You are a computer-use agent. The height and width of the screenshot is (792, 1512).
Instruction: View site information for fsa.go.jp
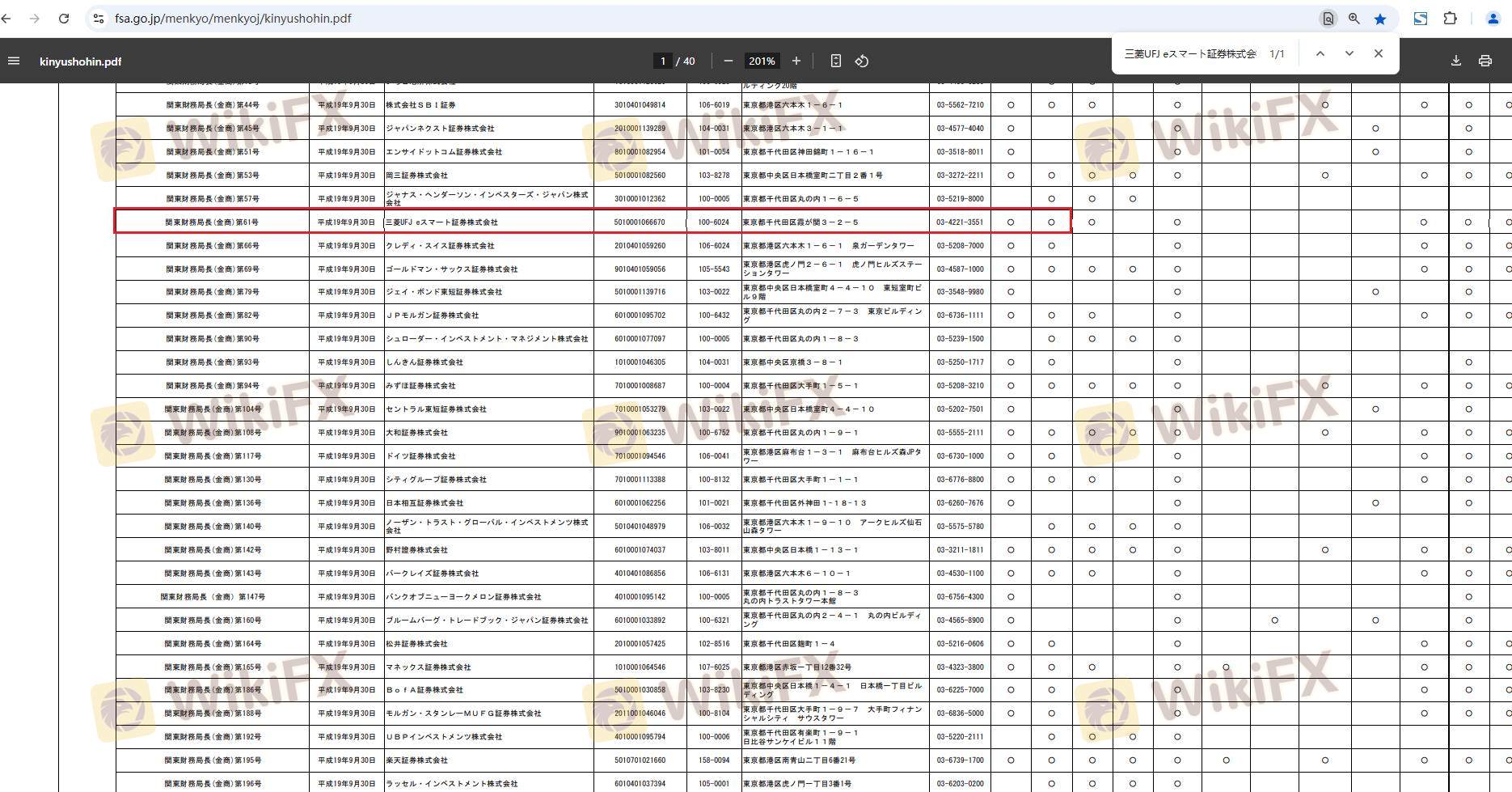point(99,19)
